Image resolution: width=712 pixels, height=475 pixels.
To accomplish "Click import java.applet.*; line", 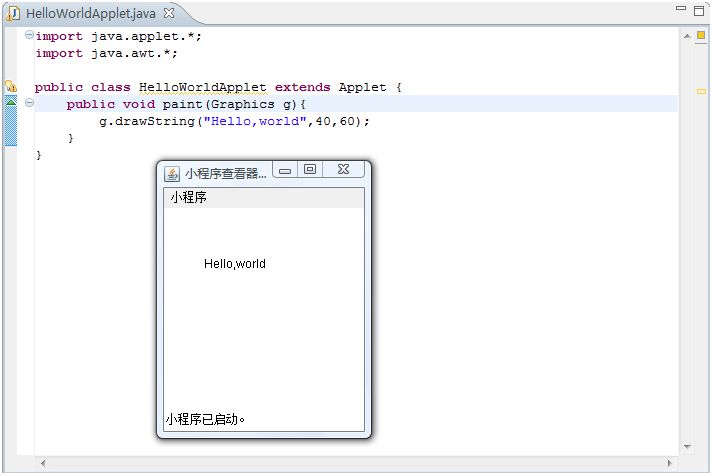I will coord(119,36).
